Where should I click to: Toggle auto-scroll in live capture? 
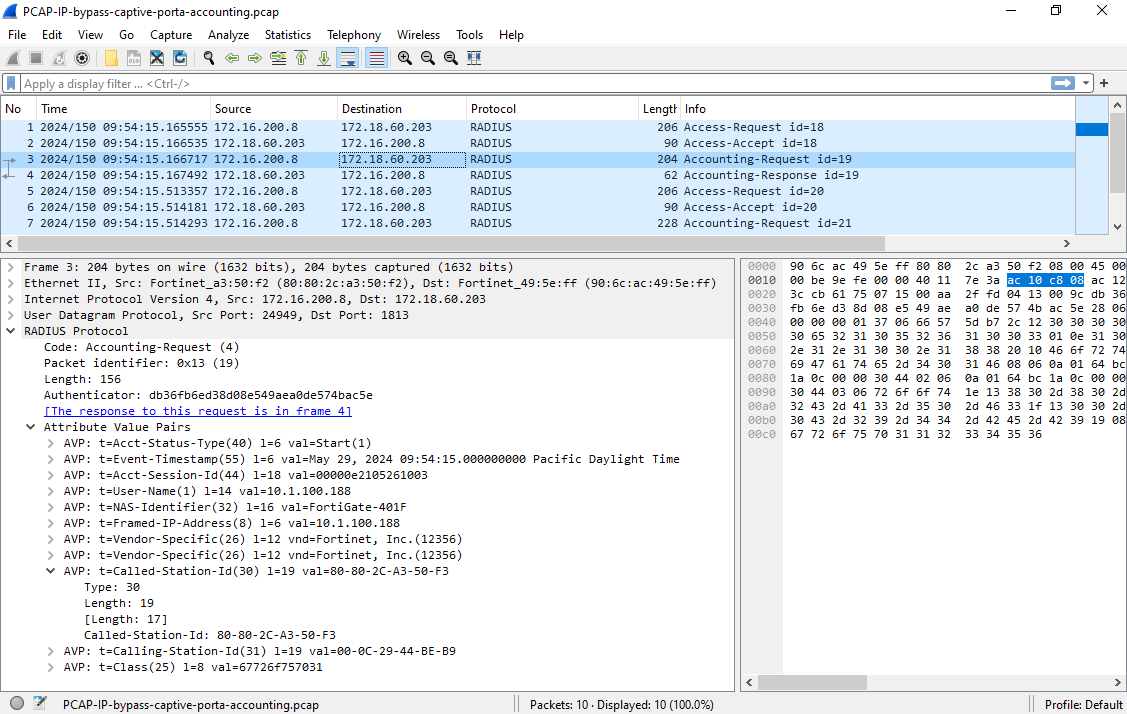pos(347,58)
